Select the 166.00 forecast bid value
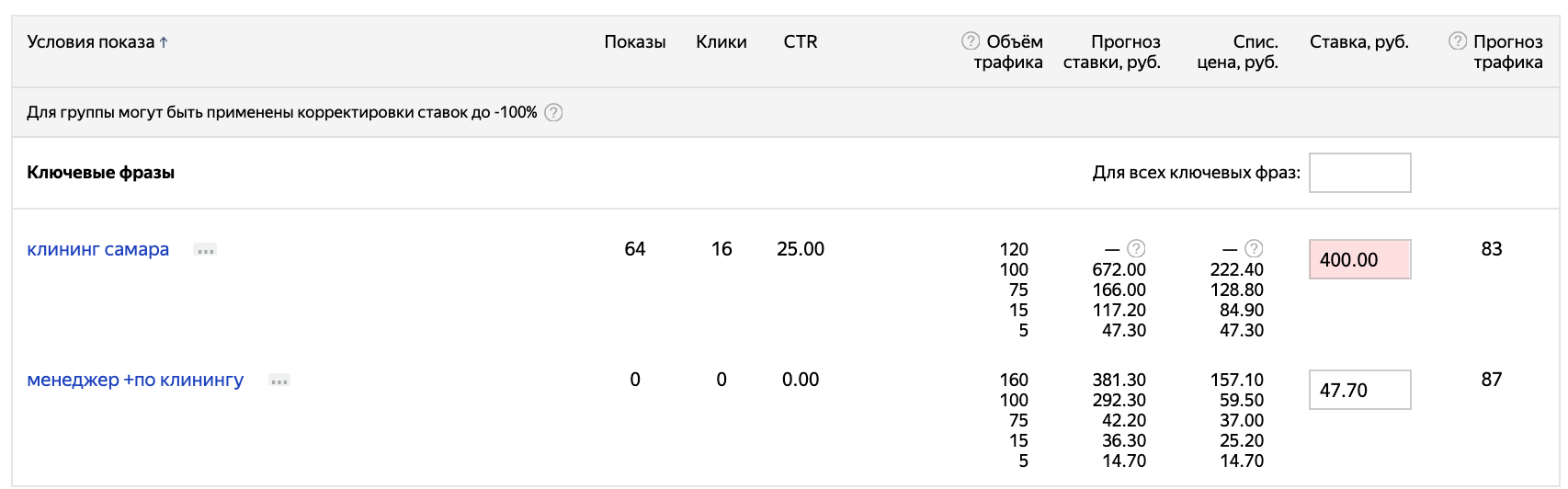The height and width of the screenshot is (489, 1568). [x=1119, y=290]
